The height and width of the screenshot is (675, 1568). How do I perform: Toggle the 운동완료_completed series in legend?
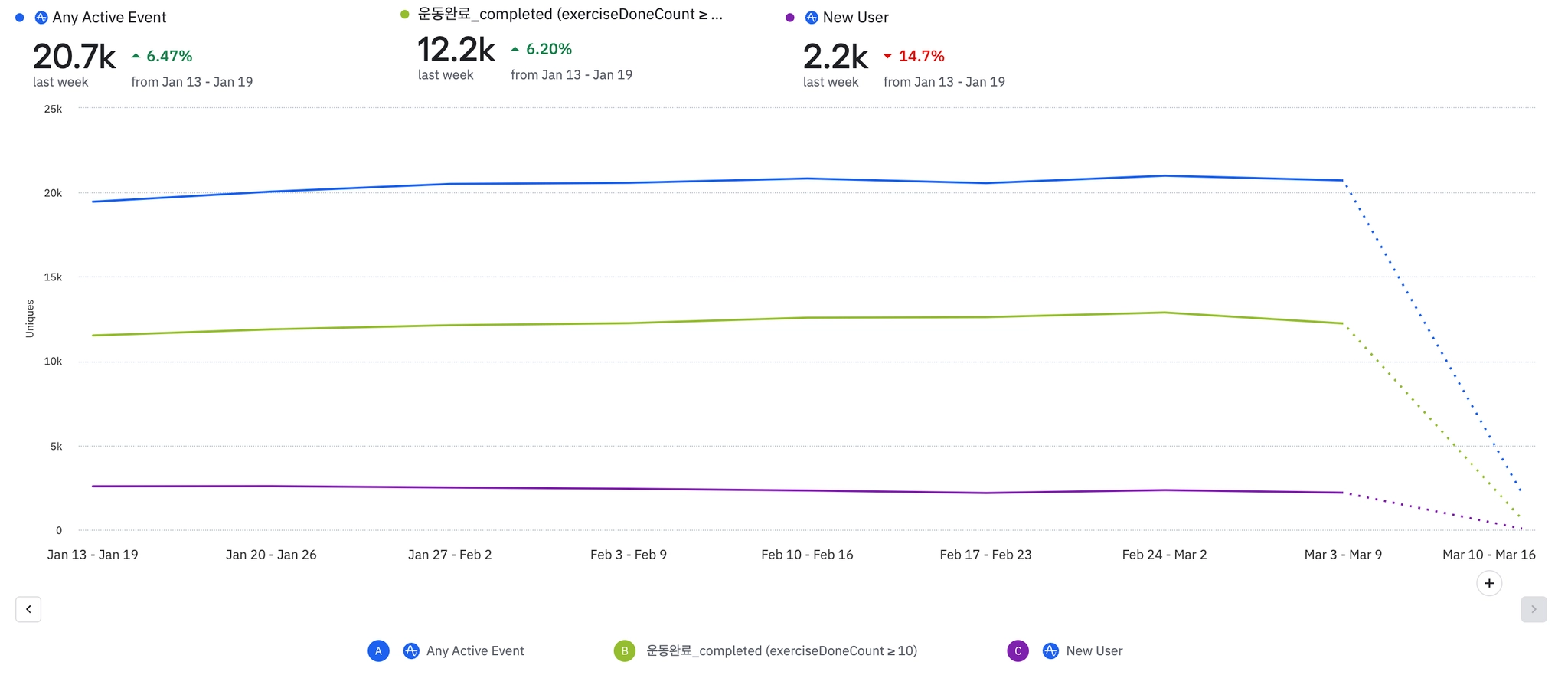coord(781,650)
